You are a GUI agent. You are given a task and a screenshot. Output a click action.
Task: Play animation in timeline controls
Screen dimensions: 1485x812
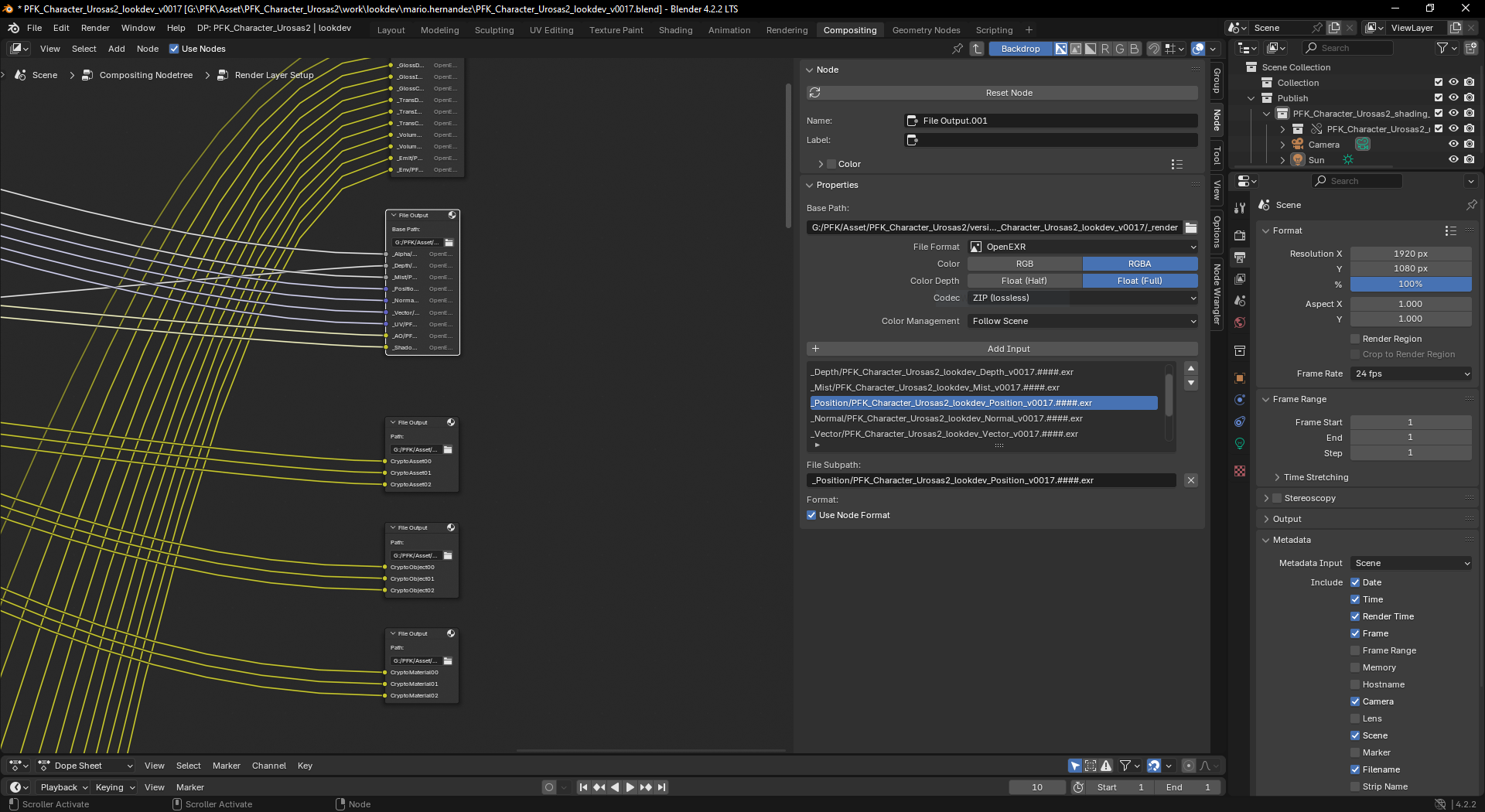tap(630, 787)
